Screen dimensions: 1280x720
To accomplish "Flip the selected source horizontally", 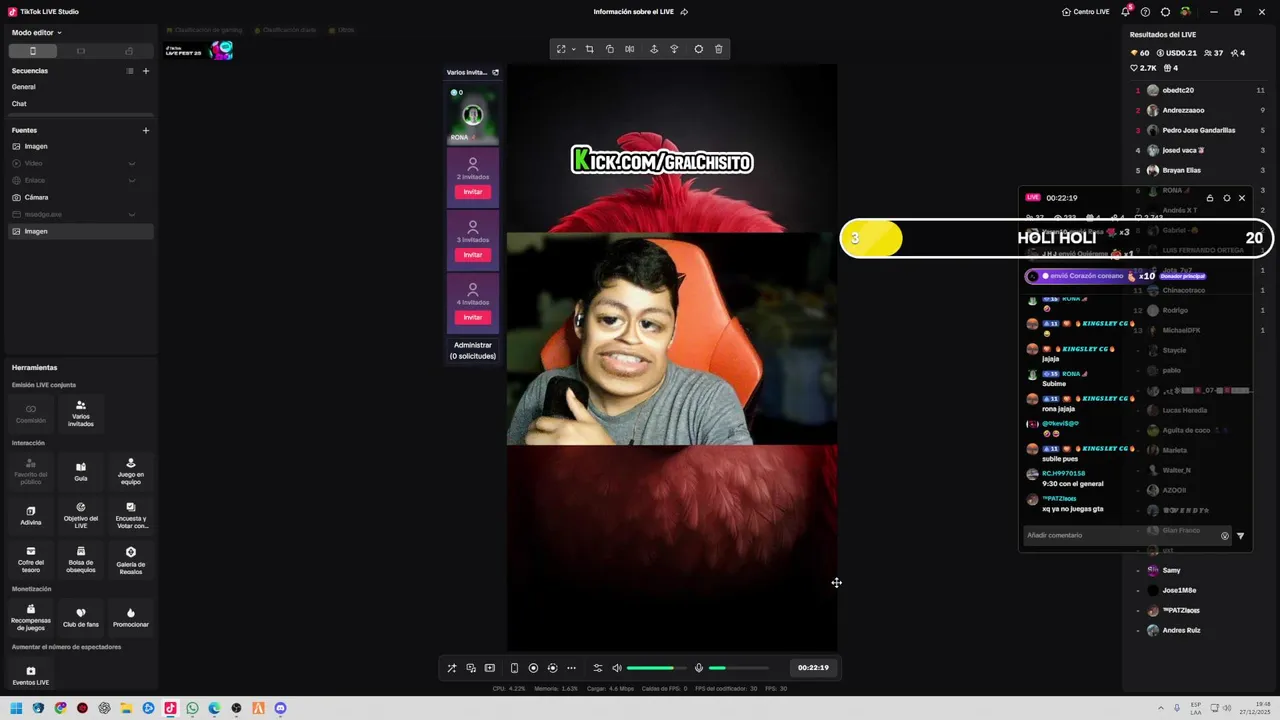I will (x=629, y=49).
